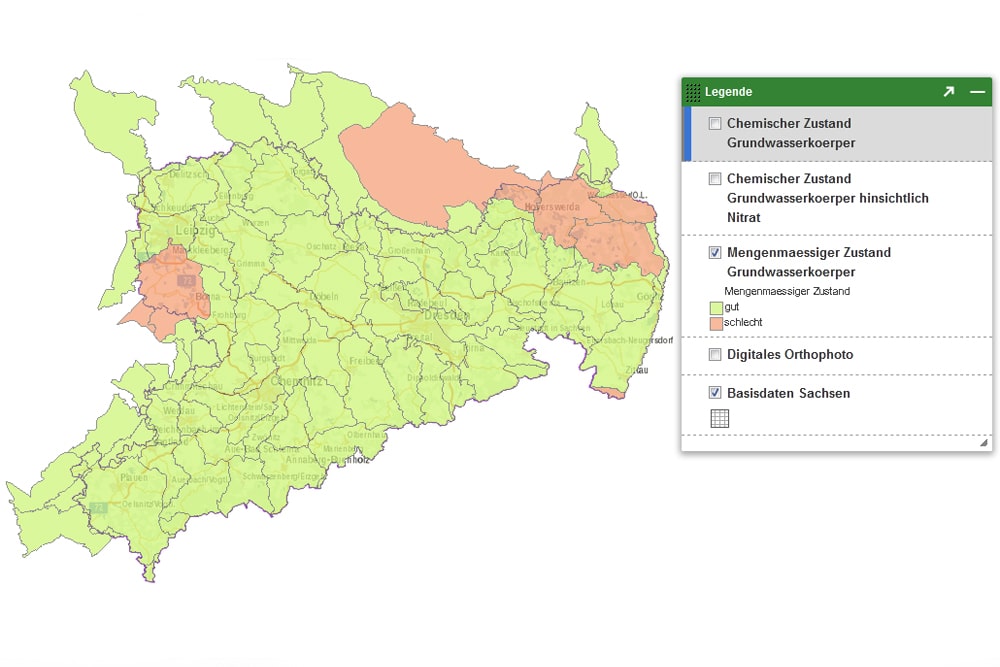Screen dimensions: 1000x667
Task: Grab the legend panel resize handle
Action: 983,442
